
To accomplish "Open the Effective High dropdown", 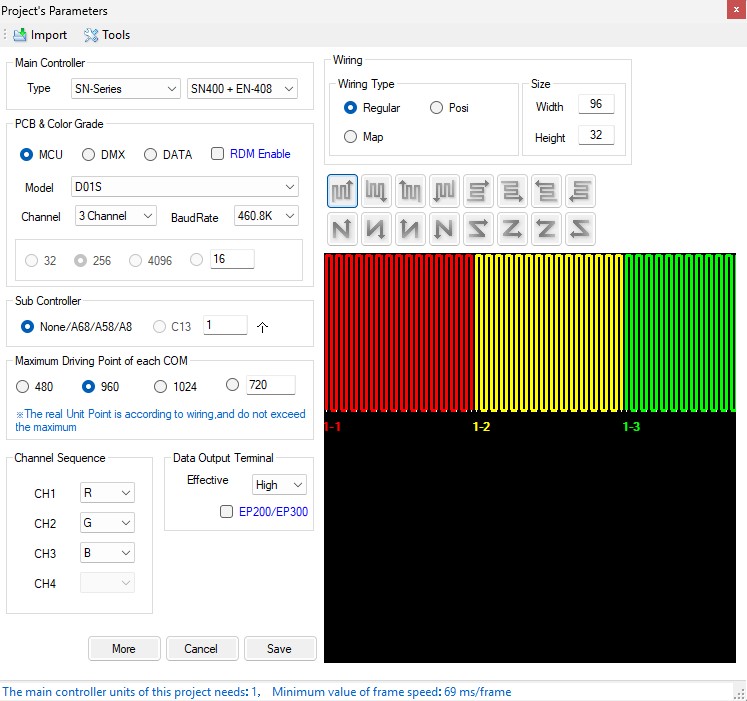I will tap(279, 485).
